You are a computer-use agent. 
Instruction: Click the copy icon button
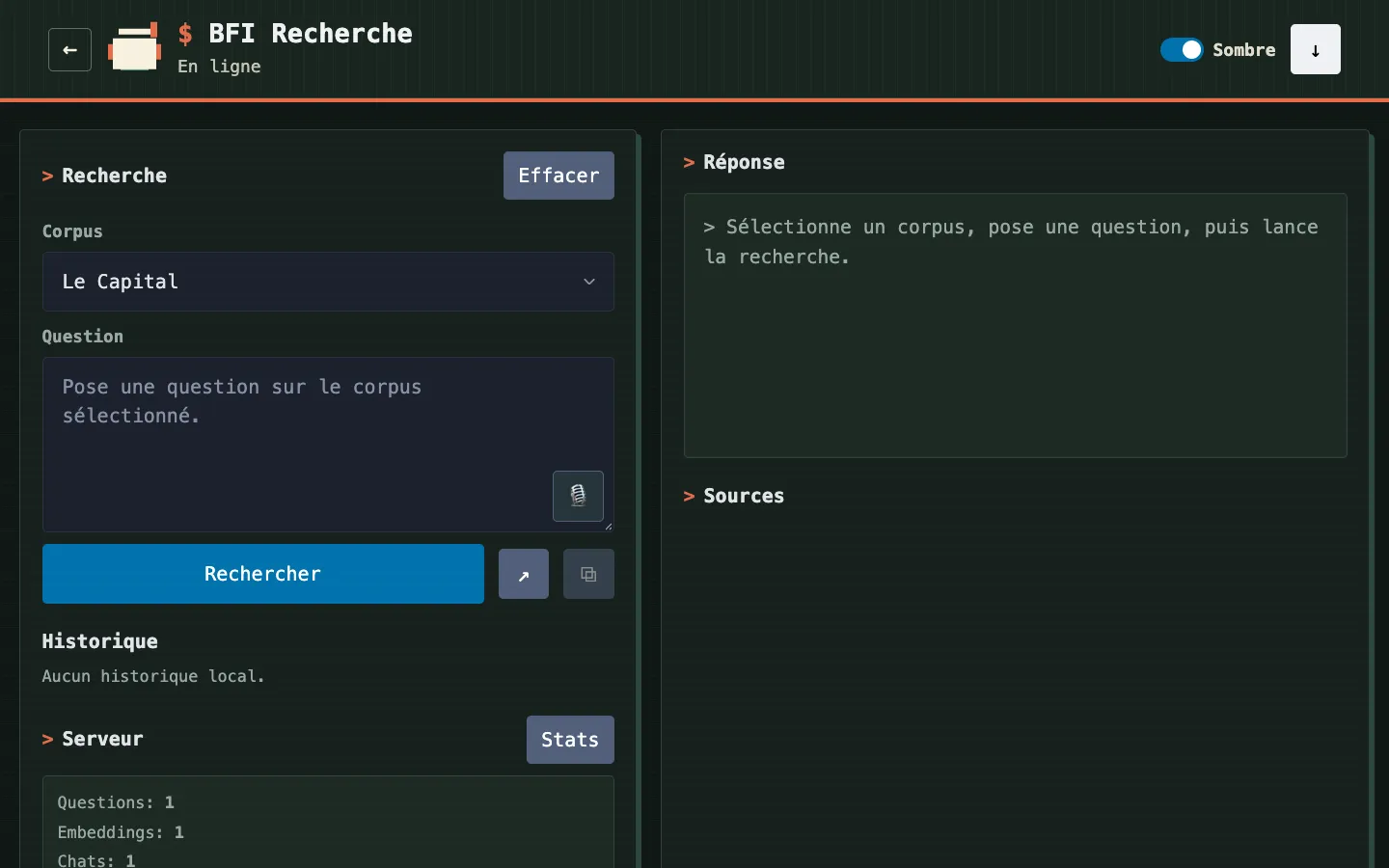tap(588, 574)
